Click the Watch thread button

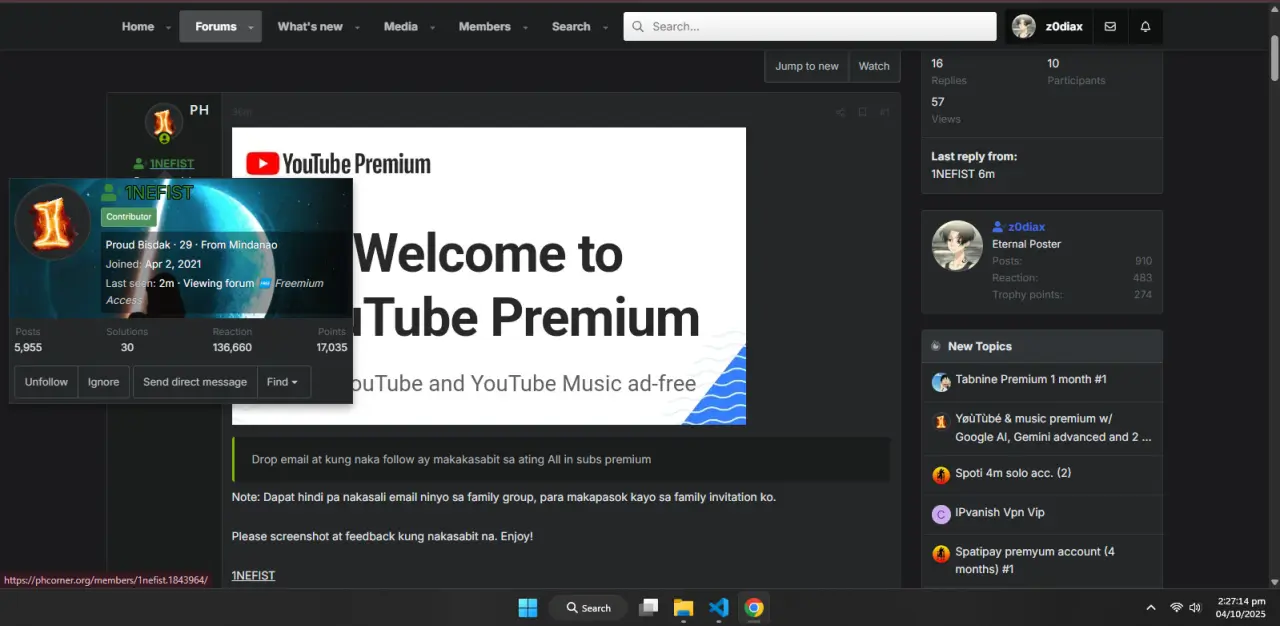click(x=874, y=66)
